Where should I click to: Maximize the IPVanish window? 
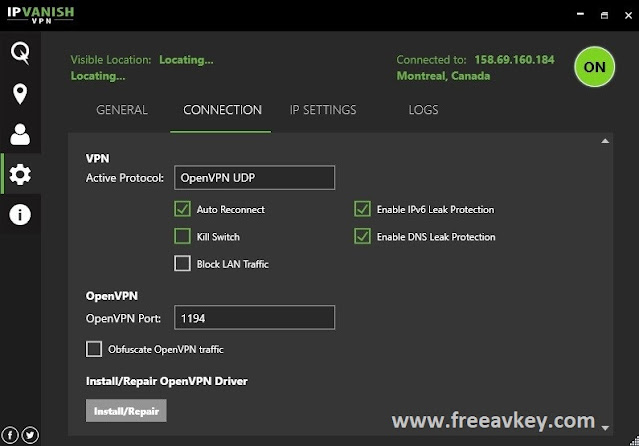coord(604,15)
